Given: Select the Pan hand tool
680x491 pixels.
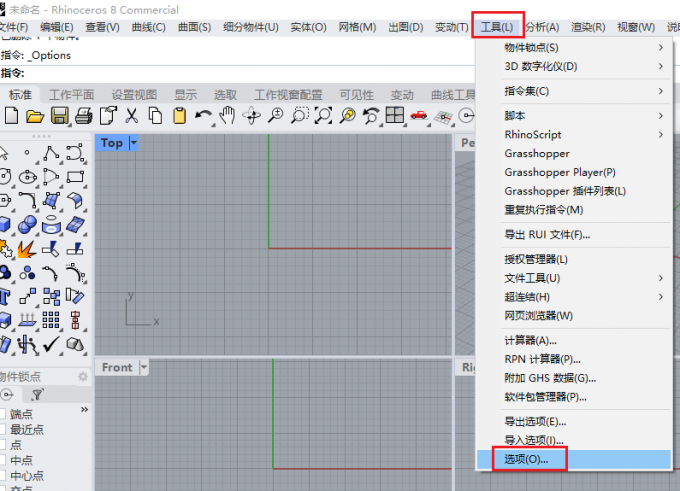Looking at the screenshot, I should [x=227, y=116].
